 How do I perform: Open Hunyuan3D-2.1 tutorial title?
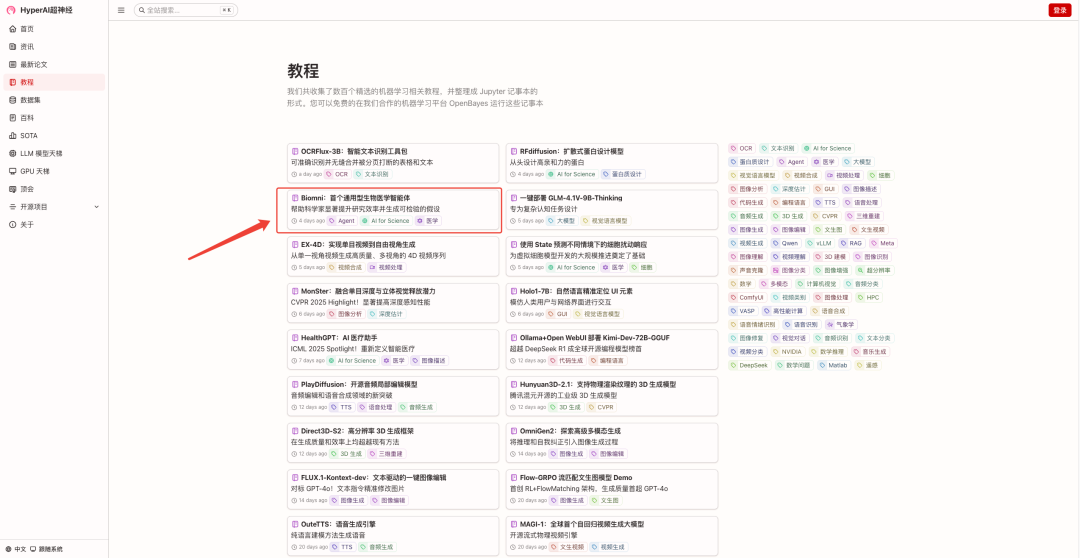click(x=598, y=384)
